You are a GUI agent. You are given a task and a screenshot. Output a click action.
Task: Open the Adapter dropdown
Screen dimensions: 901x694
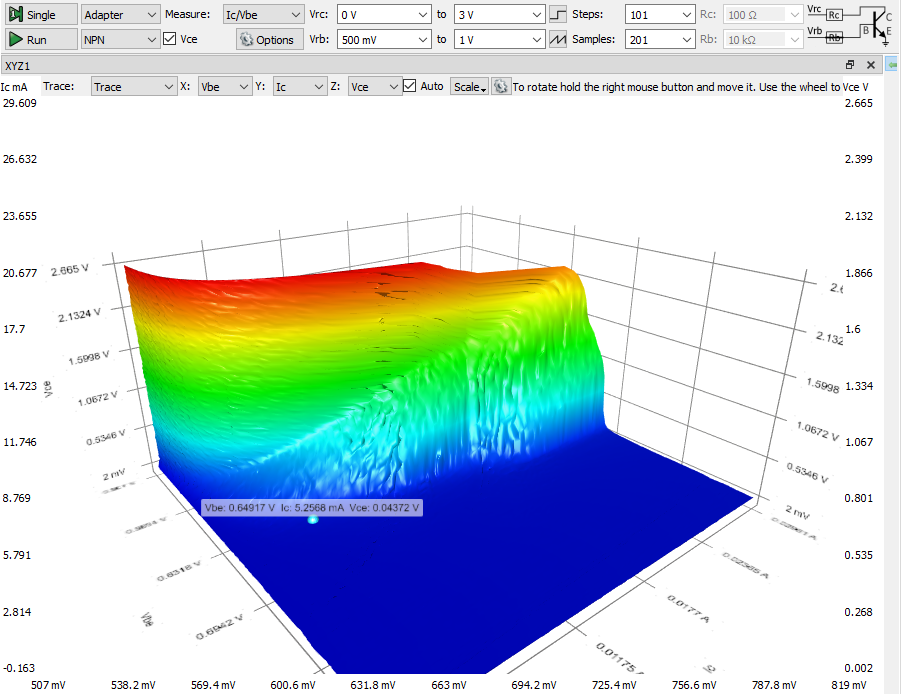pyautogui.click(x=120, y=14)
